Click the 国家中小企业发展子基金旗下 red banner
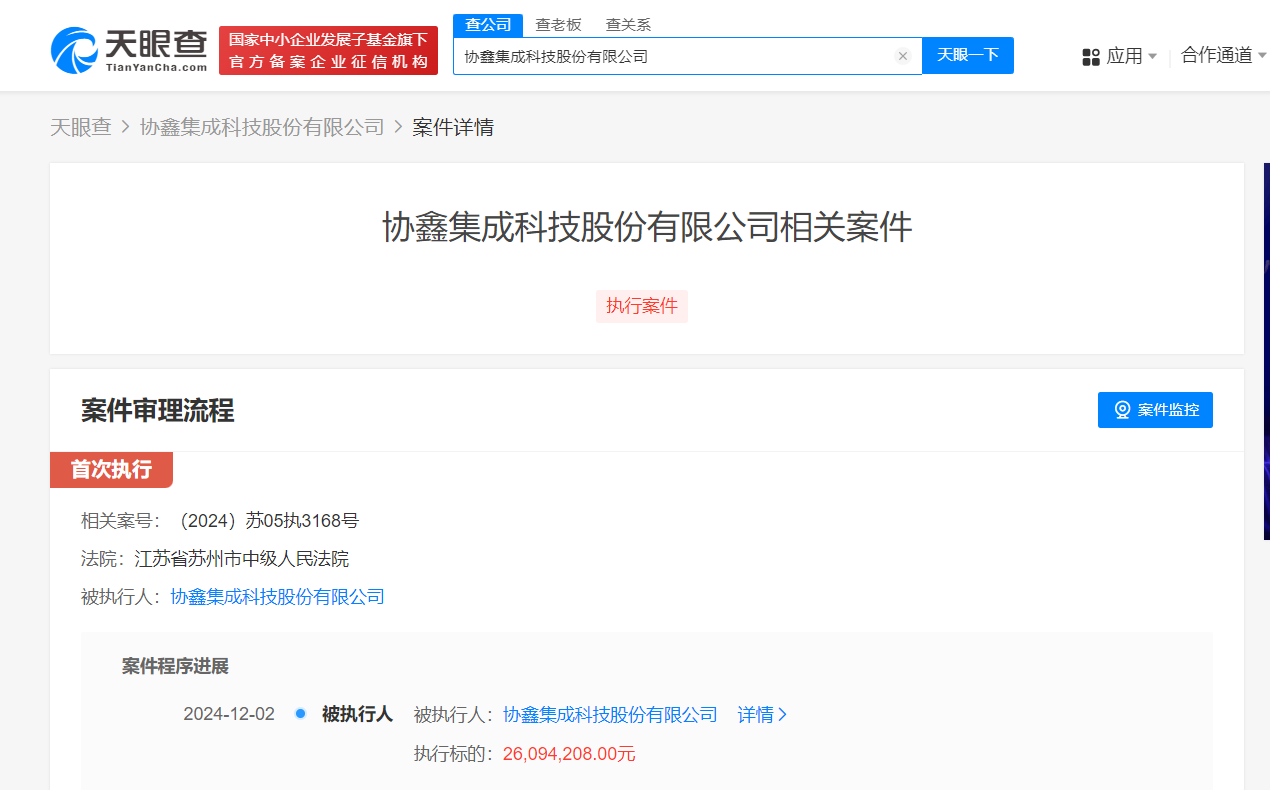Viewport: 1270px width, 790px height. tap(328, 50)
